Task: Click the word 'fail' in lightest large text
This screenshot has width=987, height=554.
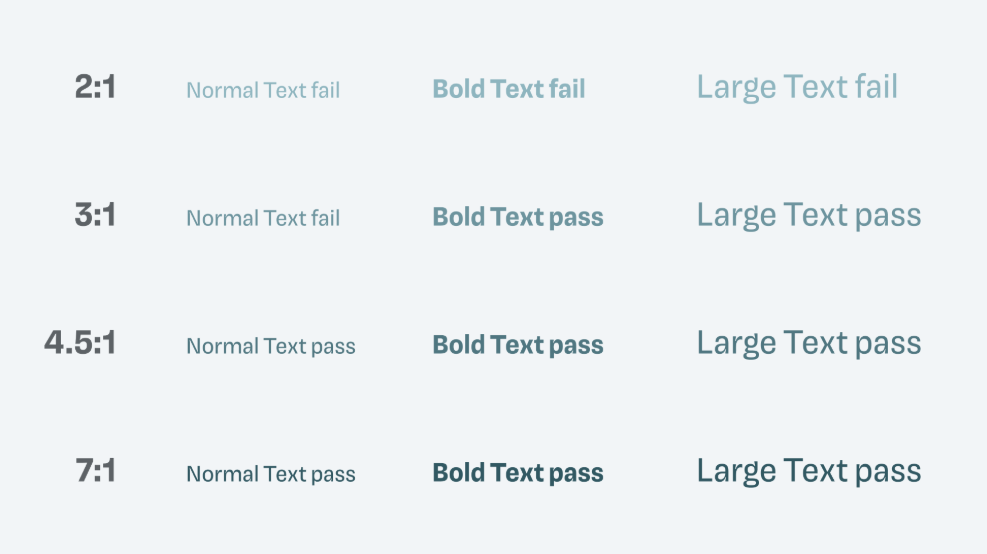Action: click(872, 86)
